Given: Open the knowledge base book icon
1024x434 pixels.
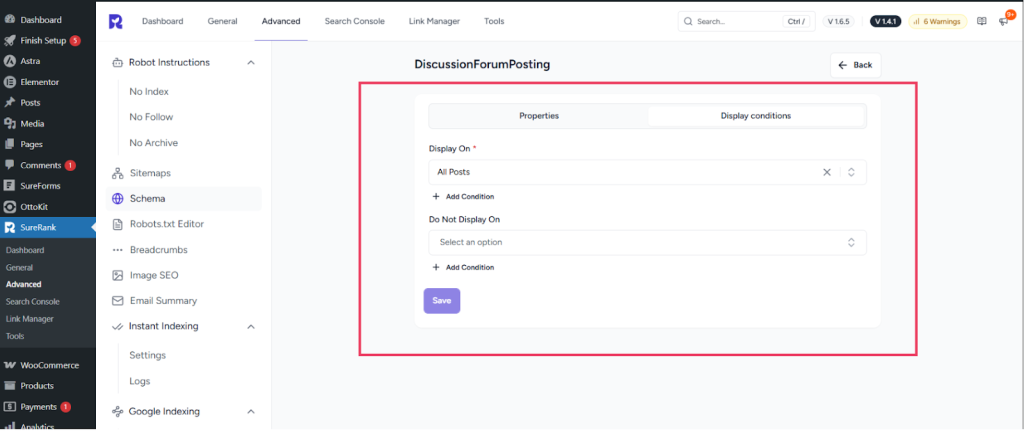Looking at the screenshot, I should pyautogui.click(x=982, y=22).
